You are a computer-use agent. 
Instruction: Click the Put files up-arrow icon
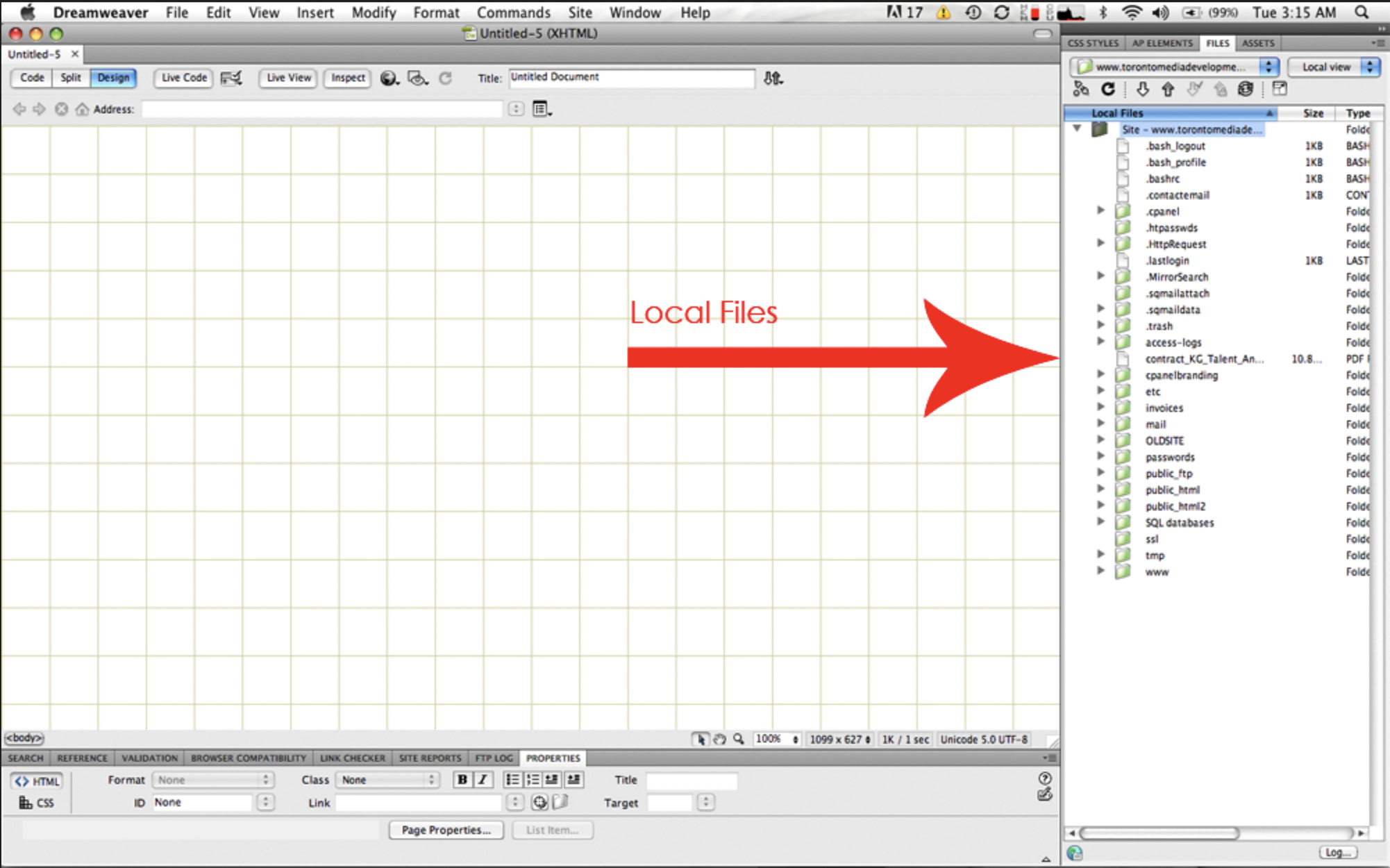[1168, 89]
